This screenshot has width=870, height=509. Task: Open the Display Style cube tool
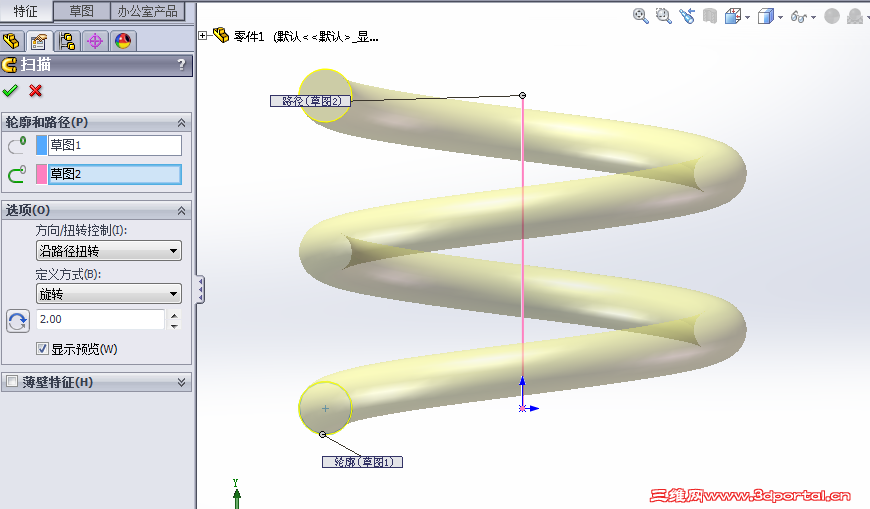click(766, 16)
